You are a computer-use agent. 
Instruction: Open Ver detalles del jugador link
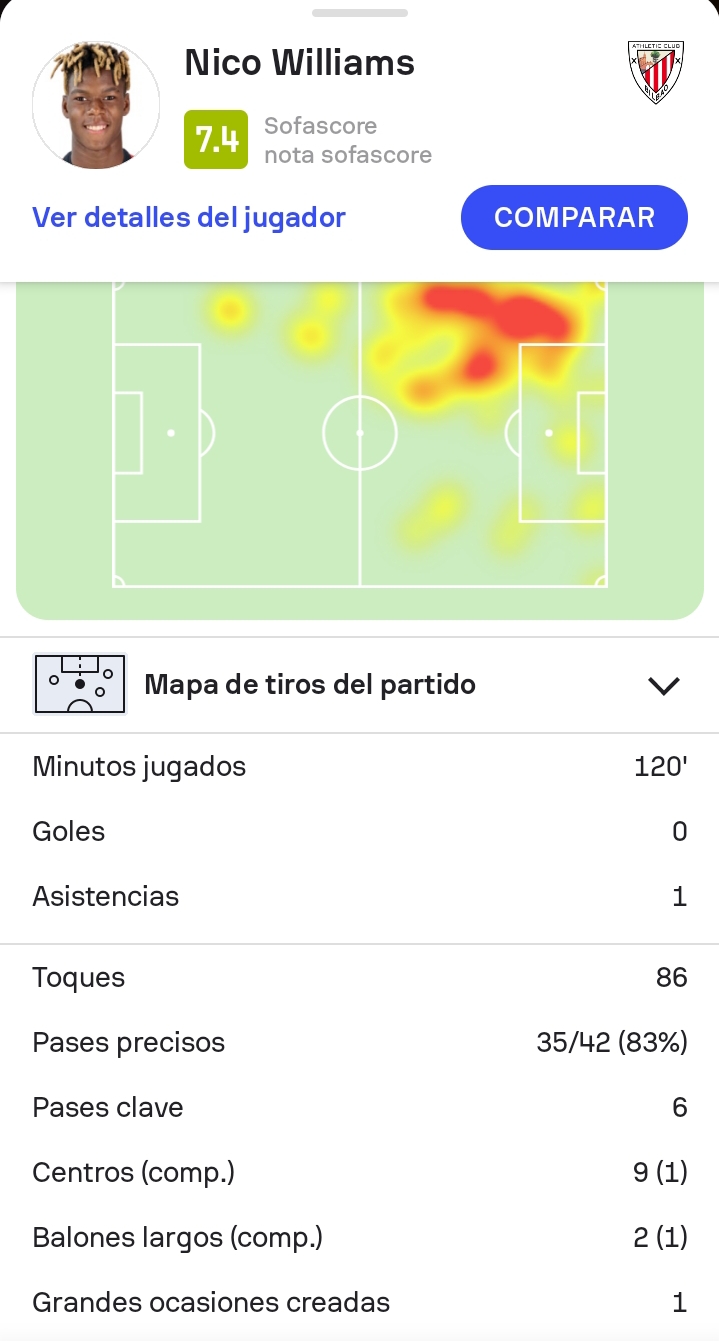coord(189,218)
